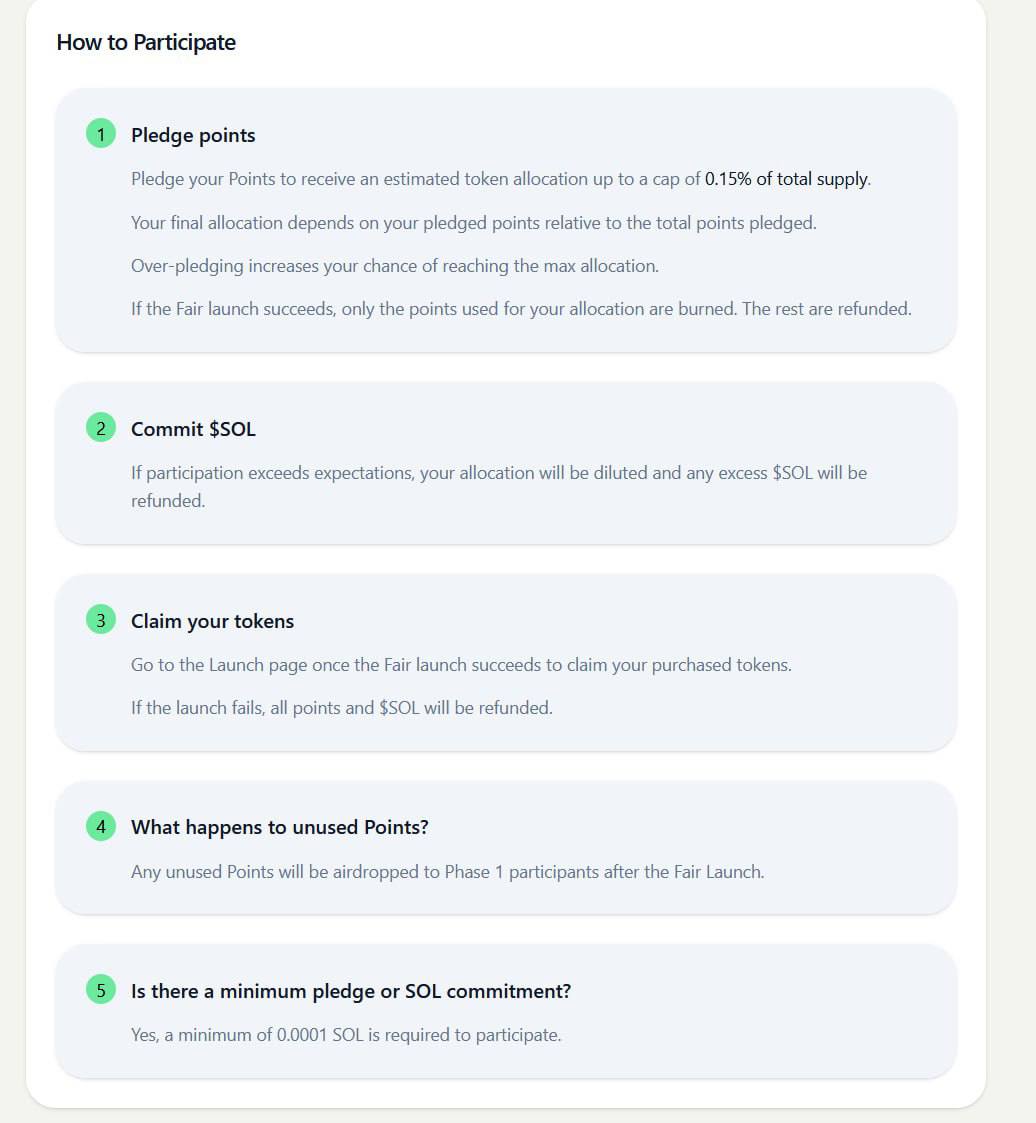Click 'Your final allocation depends' sentence
The image size is (1036, 1123).
point(473,223)
